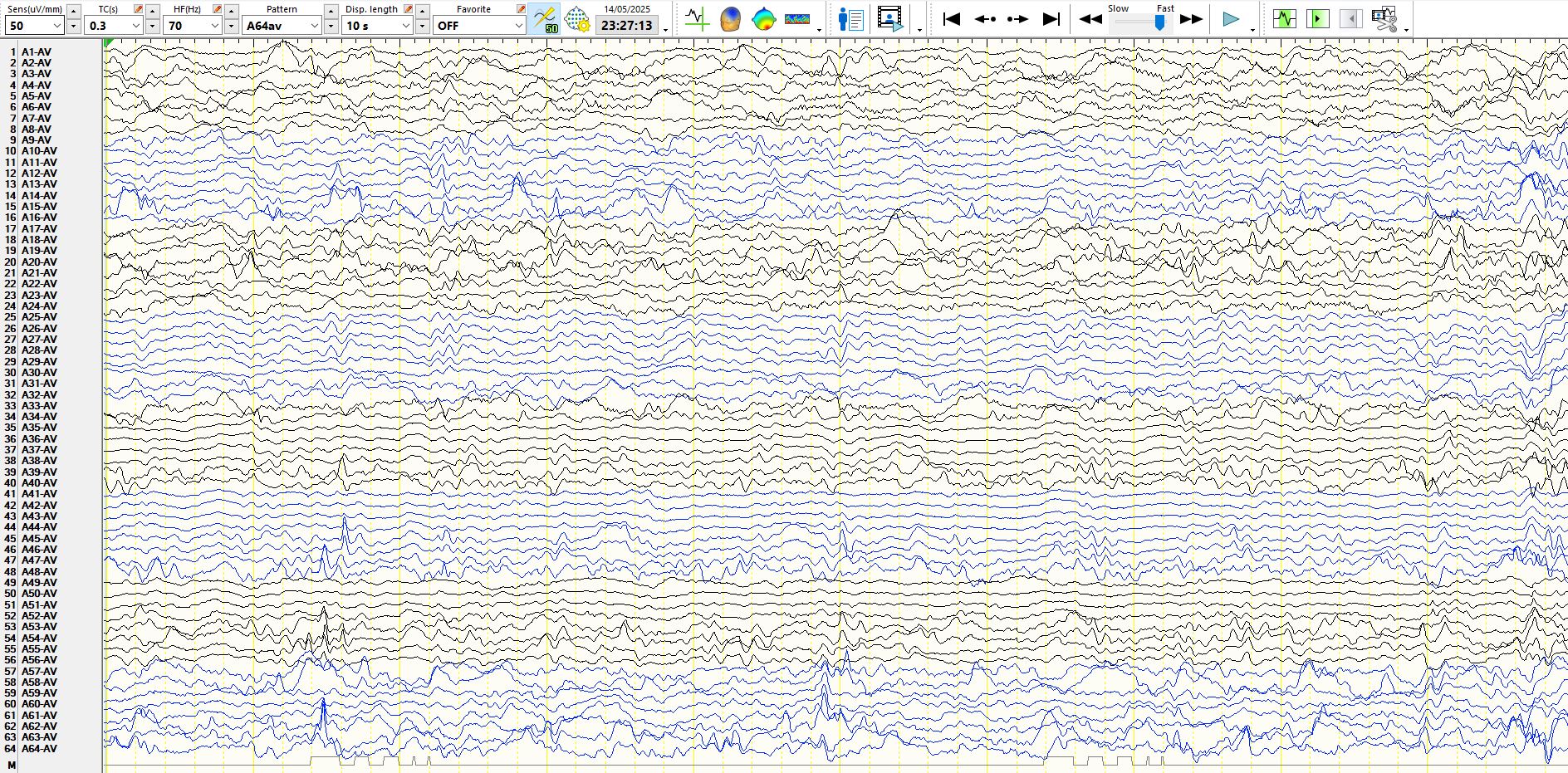Viewport: 1568px width, 773px height.
Task: Click the Disp. length up stepper arrow
Action: (x=423, y=11)
